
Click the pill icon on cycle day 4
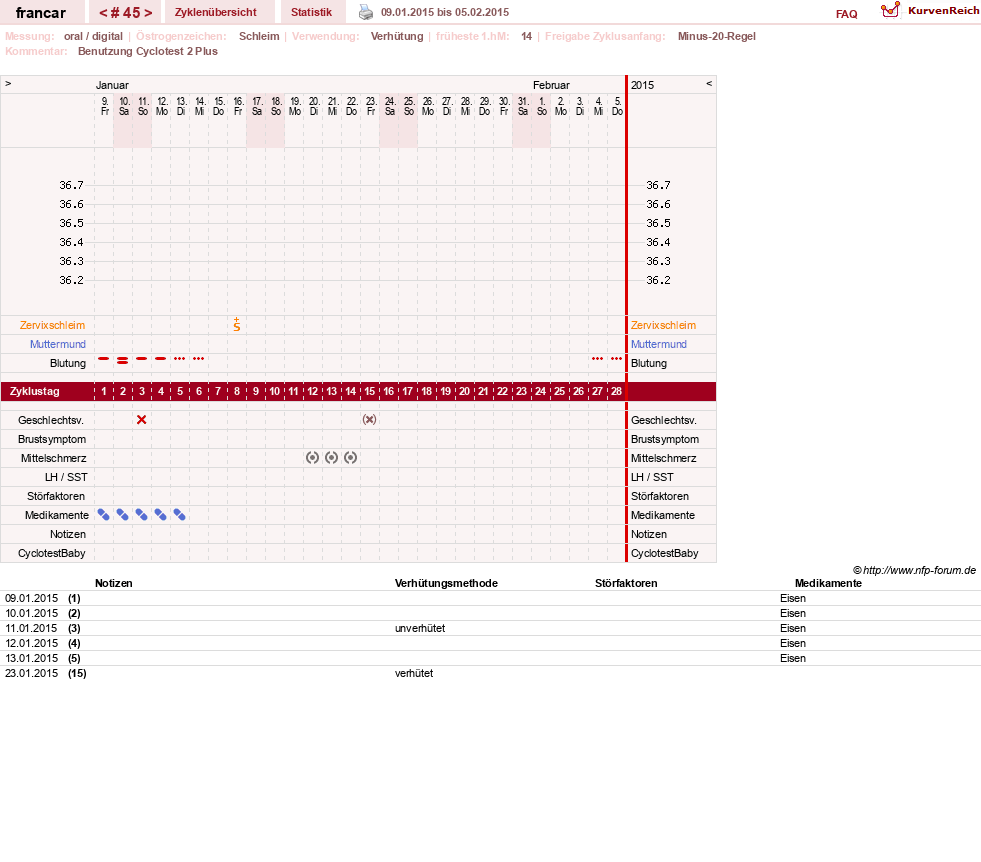click(161, 515)
